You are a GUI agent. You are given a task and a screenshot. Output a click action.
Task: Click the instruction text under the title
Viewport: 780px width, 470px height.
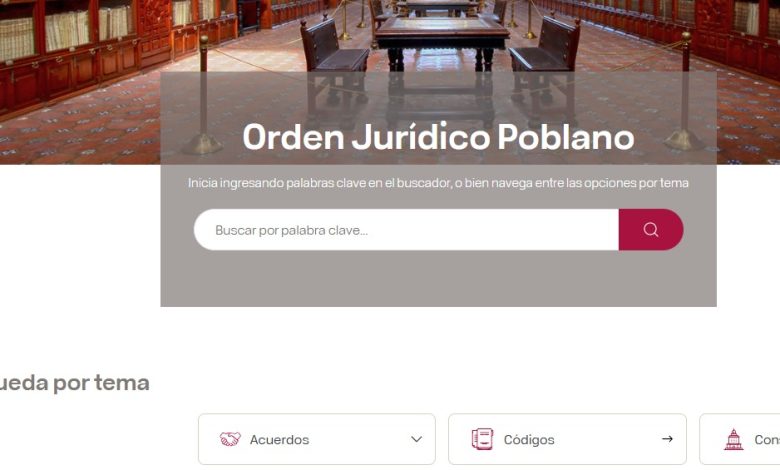tap(438, 183)
